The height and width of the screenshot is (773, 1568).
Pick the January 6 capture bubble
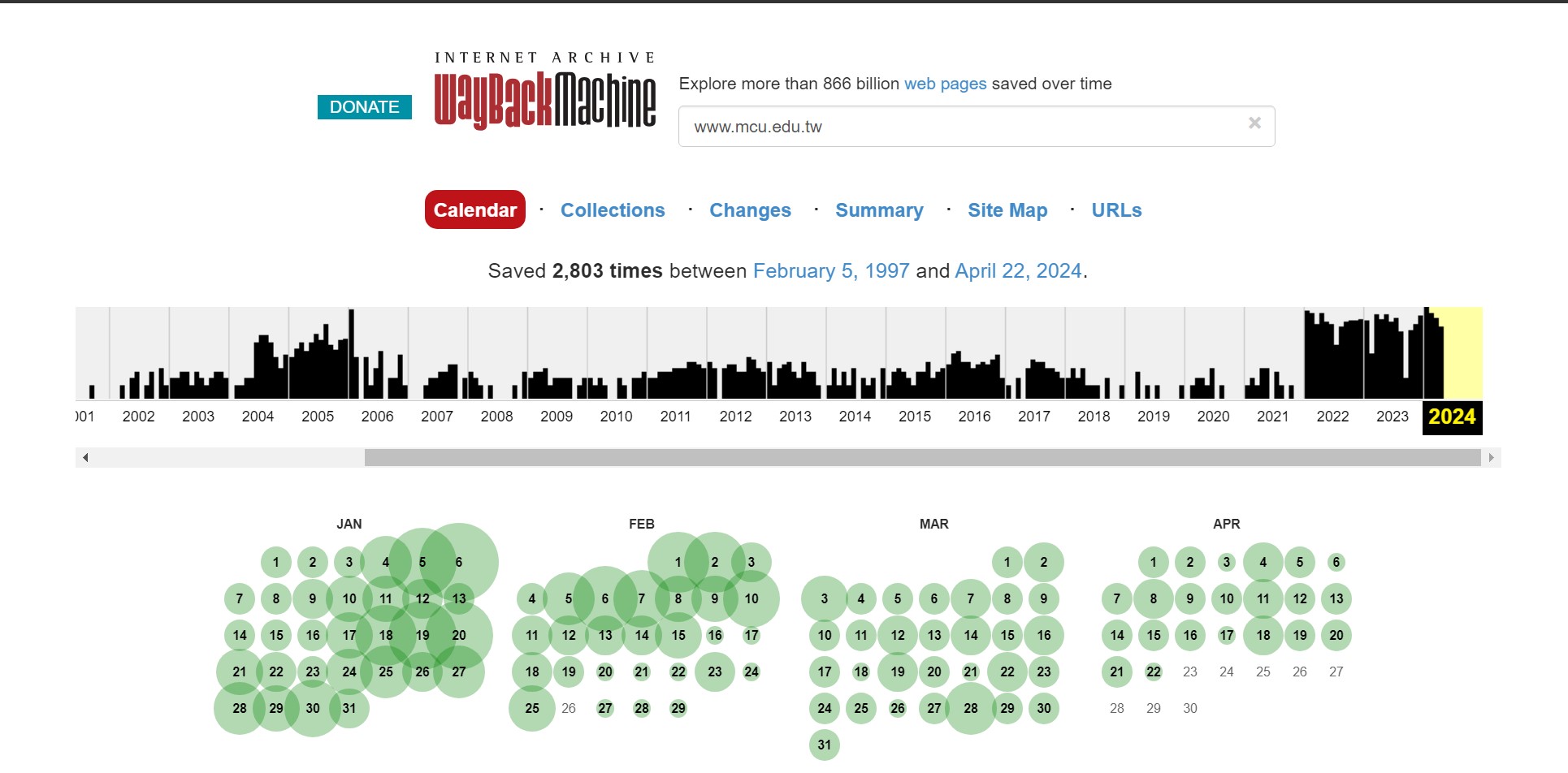459,562
